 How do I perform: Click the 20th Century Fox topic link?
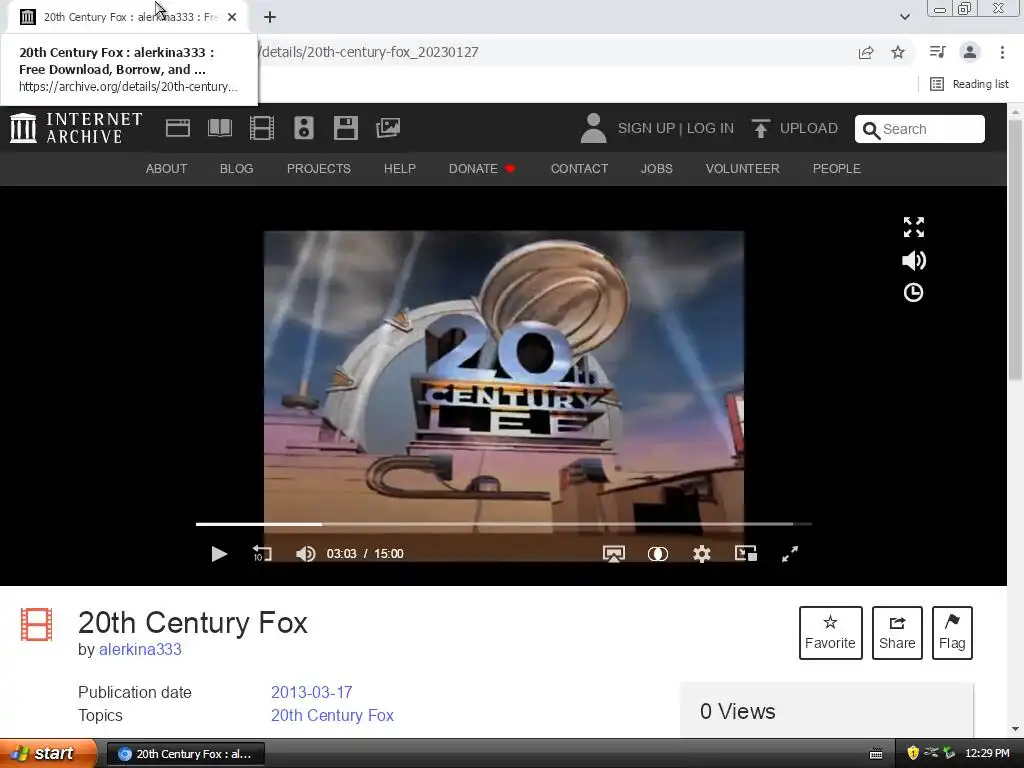[x=332, y=715]
